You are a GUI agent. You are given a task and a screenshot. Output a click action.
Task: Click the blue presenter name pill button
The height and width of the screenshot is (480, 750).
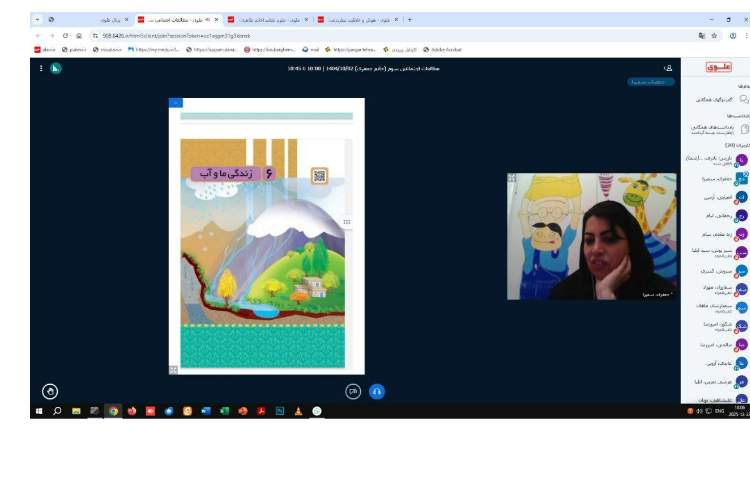[650, 82]
